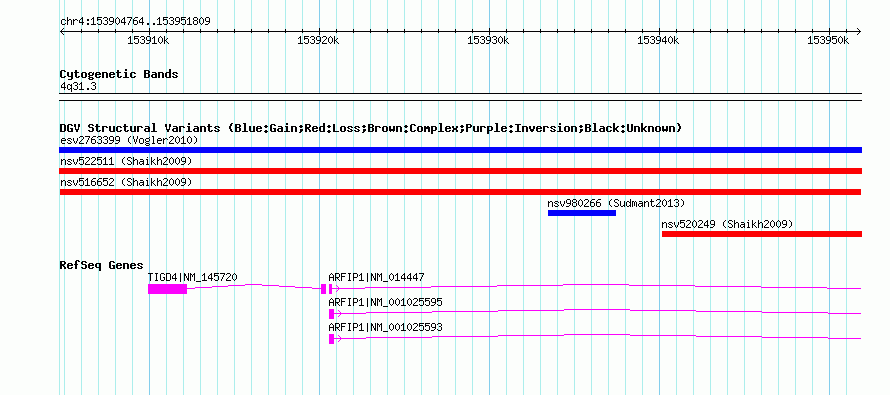Open nsv522511 (Shaikh2009) label
Image resolution: width=890 pixels, height=395 pixels.
click(126, 161)
